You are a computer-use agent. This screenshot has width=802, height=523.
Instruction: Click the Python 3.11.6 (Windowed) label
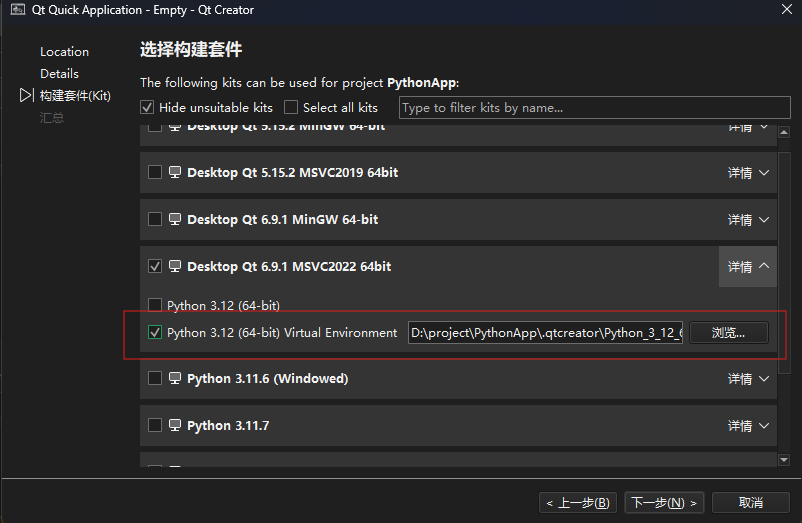[x=268, y=378]
